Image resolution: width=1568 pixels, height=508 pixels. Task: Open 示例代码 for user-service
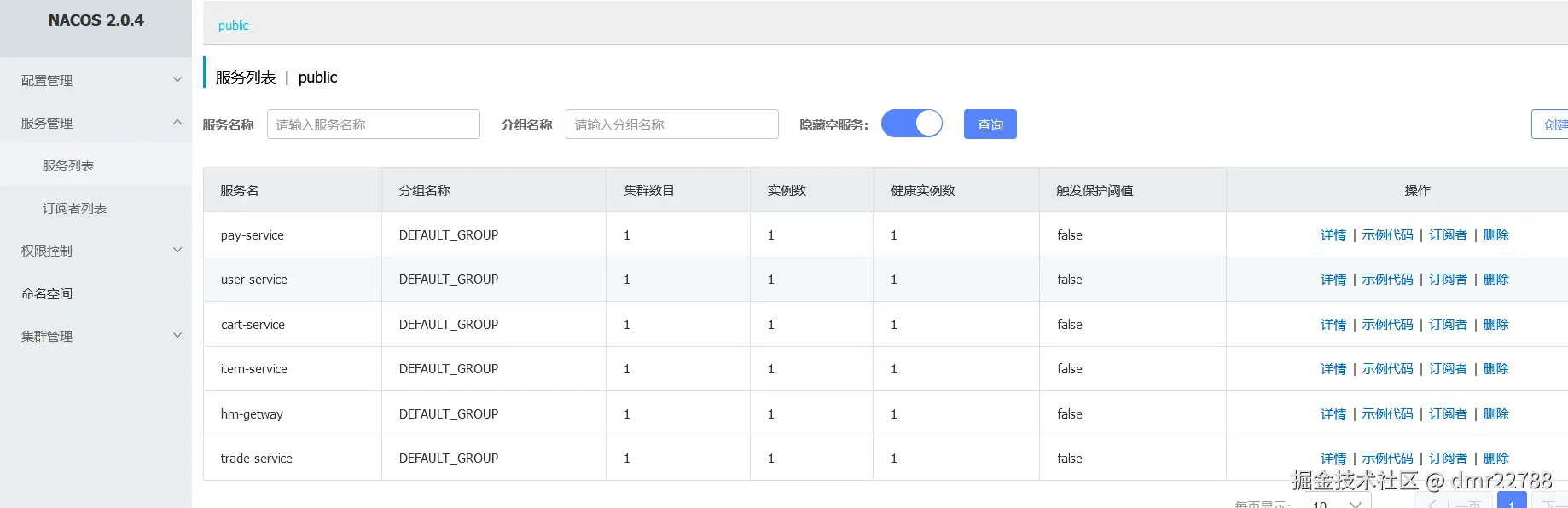[1387, 280]
